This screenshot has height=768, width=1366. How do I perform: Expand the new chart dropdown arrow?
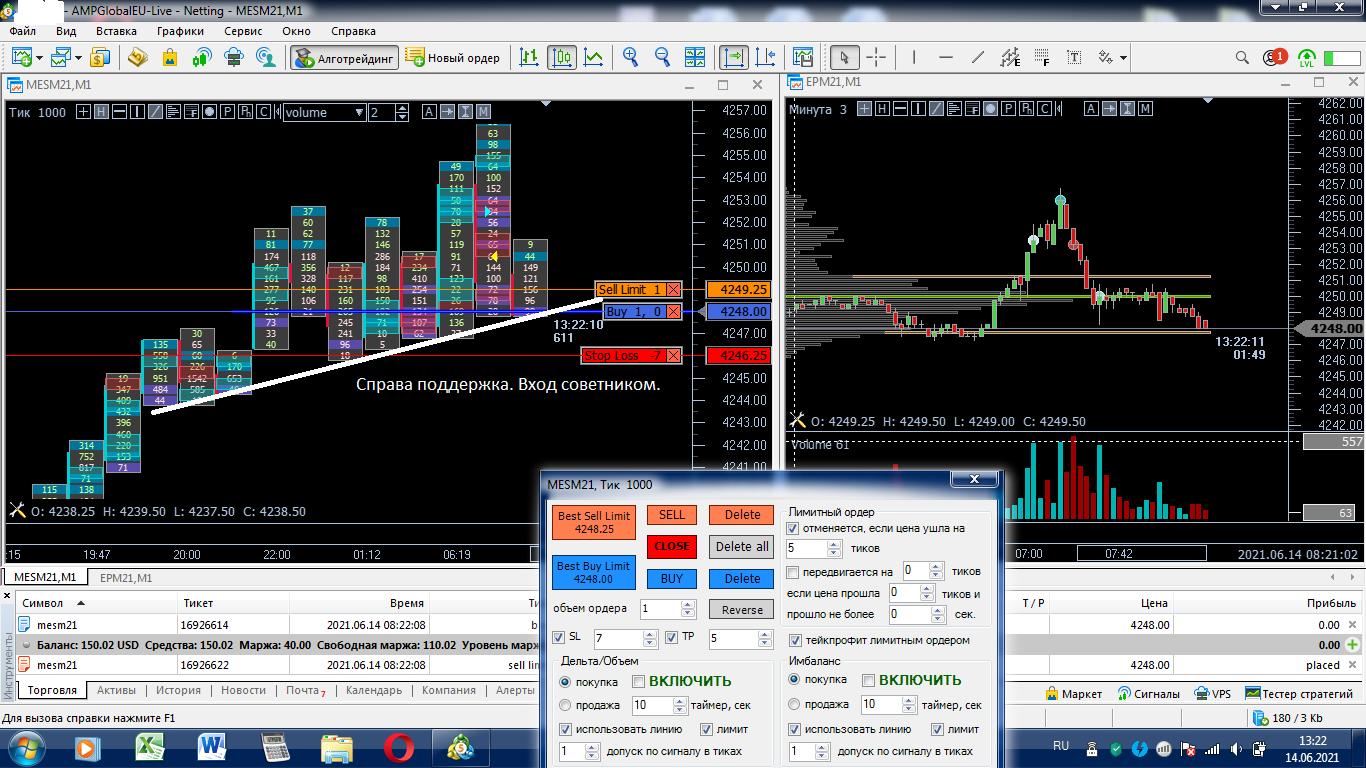(37, 58)
